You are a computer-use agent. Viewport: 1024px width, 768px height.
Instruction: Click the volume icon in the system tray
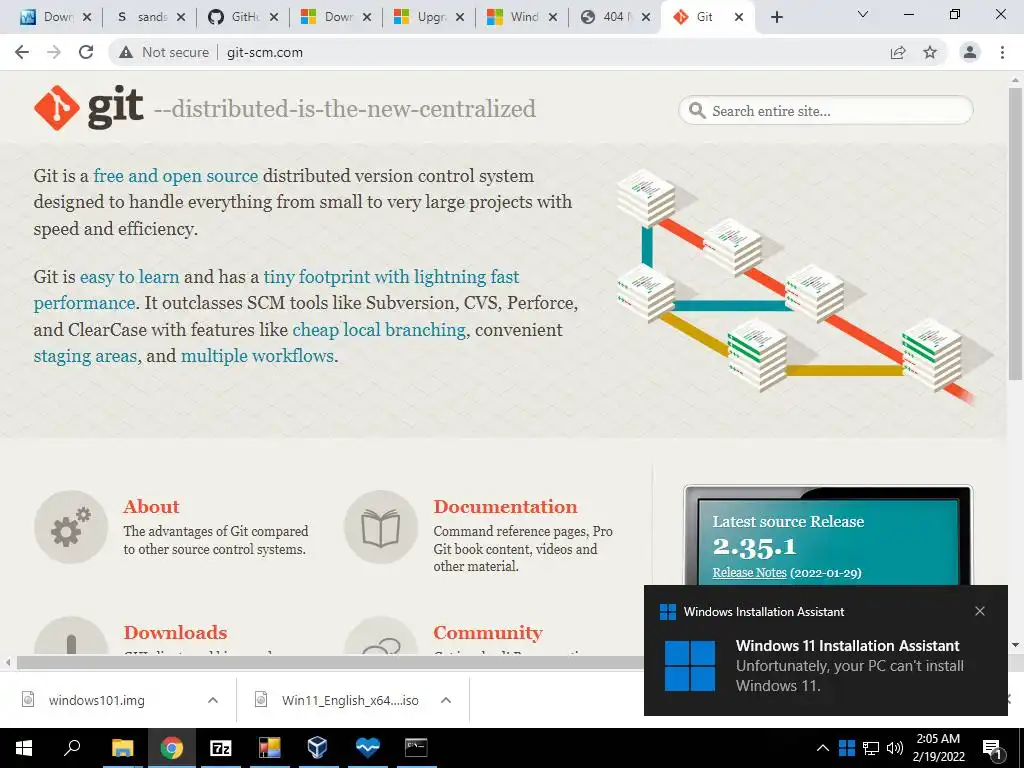(x=895, y=748)
